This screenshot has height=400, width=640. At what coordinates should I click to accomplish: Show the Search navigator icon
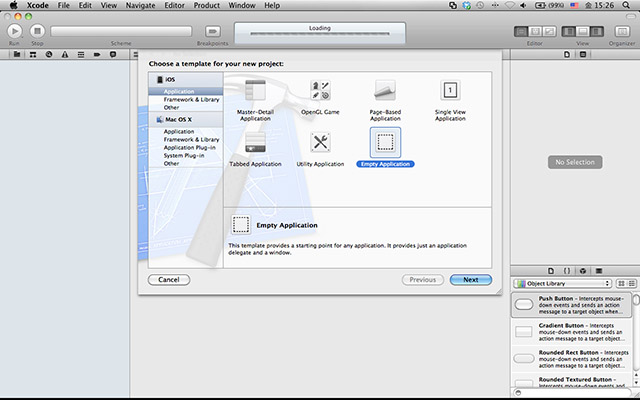tap(49, 54)
